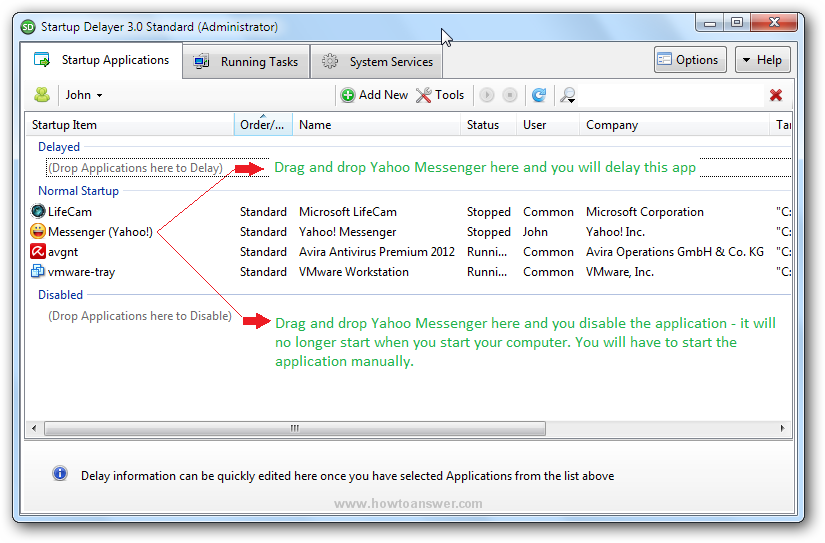Clear search with the red X
The width and height of the screenshot is (825, 543).
point(776,95)
